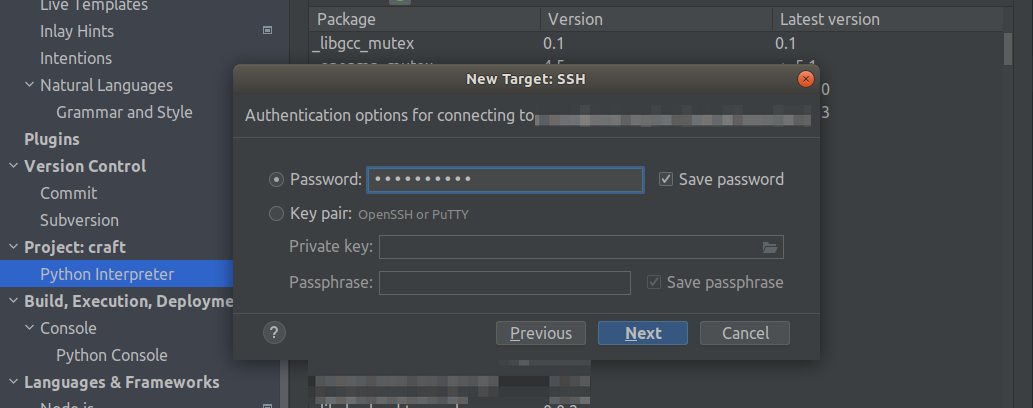
Task: Click the project-level icon beside Inlay Hints
Action: coord(267,31)
